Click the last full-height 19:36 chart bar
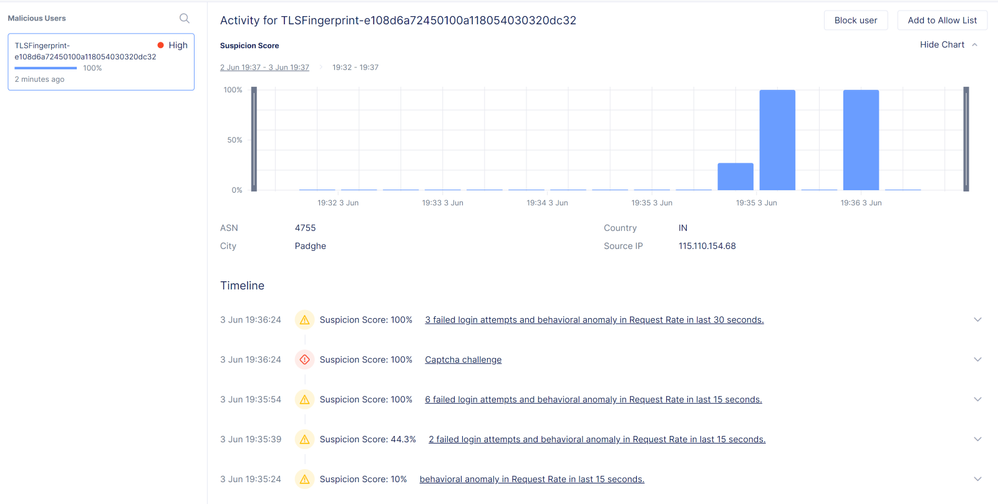The width and height of the screenshot is (998, 504). pyautogui.click(x=861, y=140)
